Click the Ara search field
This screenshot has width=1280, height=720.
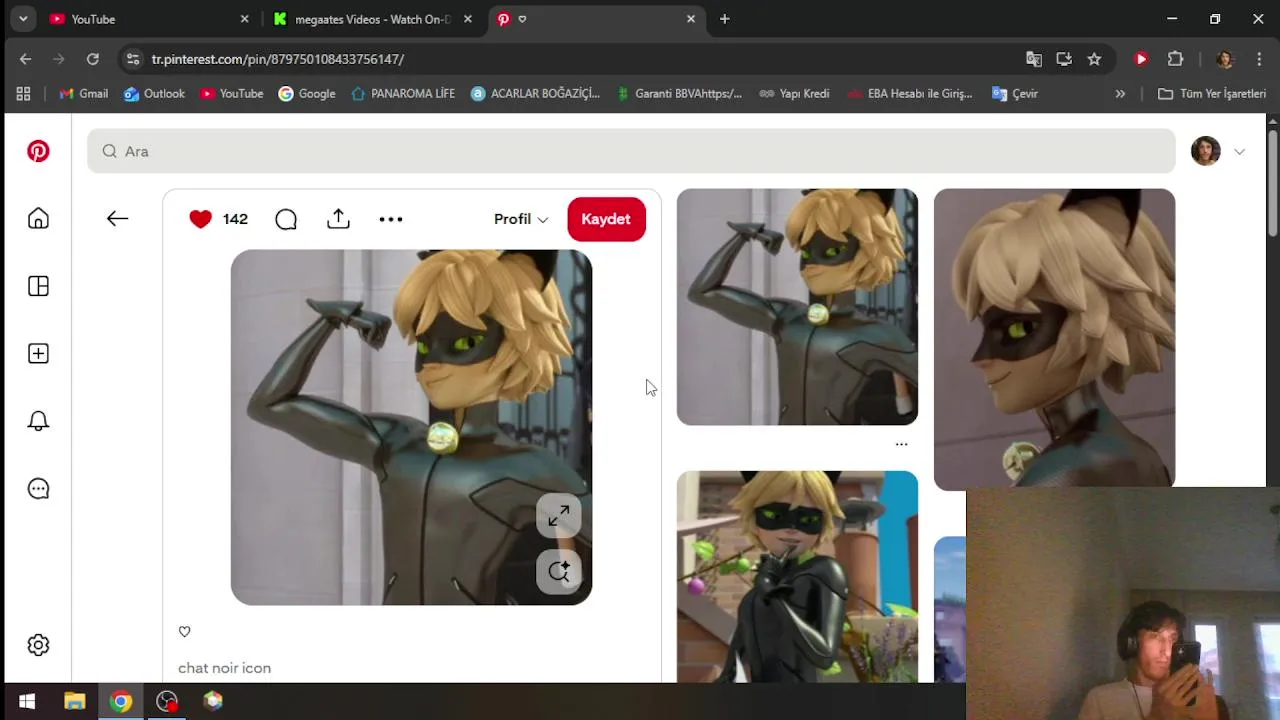pos(631,151)
